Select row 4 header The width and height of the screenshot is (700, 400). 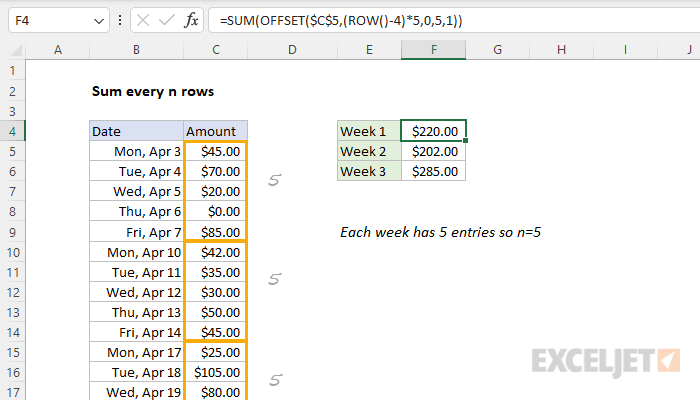(12, 131)
